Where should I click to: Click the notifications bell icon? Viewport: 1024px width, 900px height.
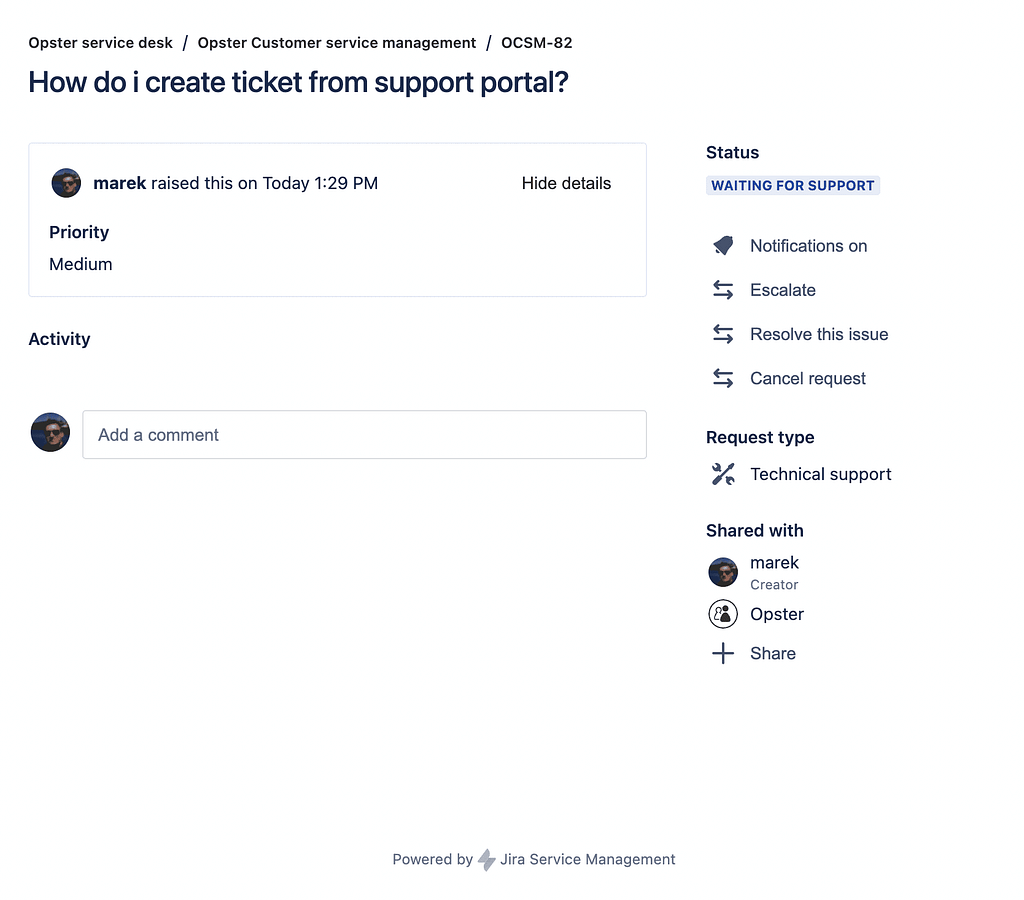click(x=723, y=246)
